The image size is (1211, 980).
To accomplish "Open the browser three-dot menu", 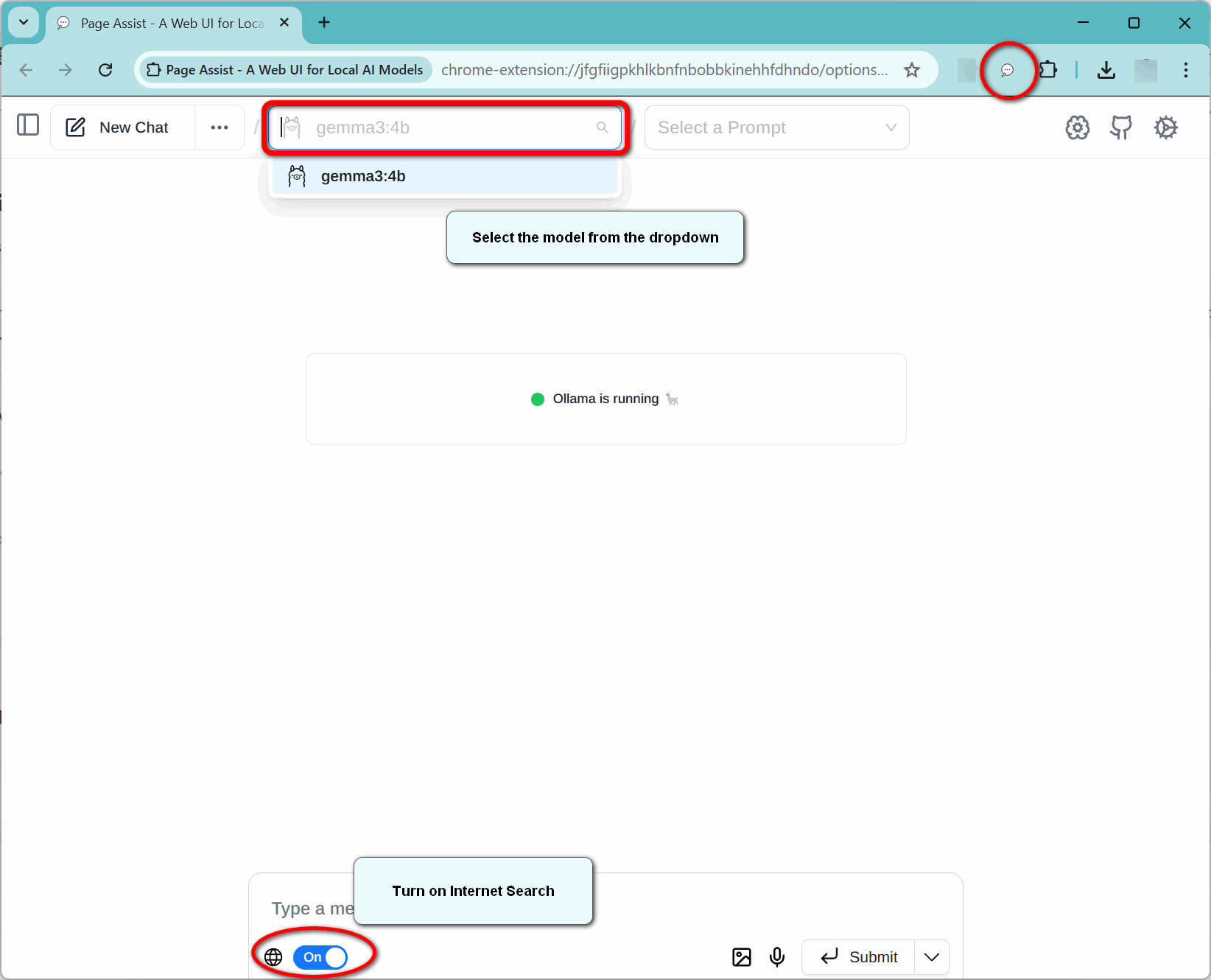I will 1185,70.
